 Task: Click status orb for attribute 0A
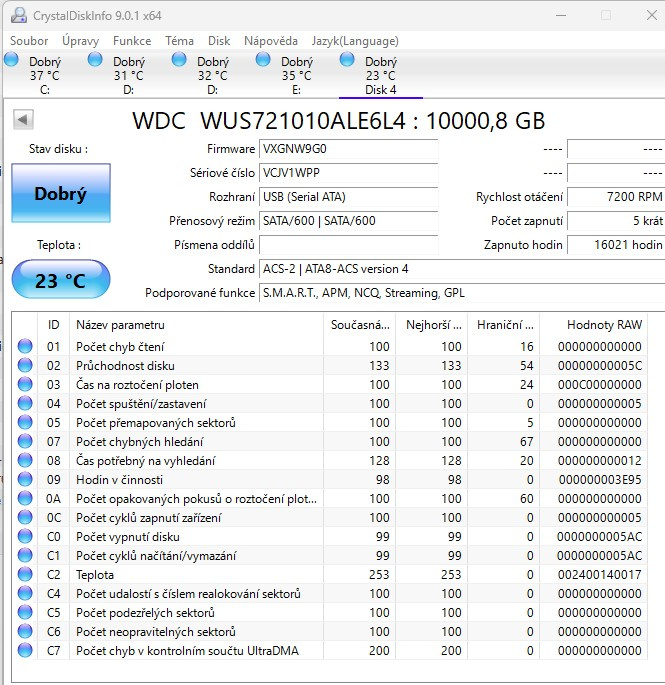[25, 498]
